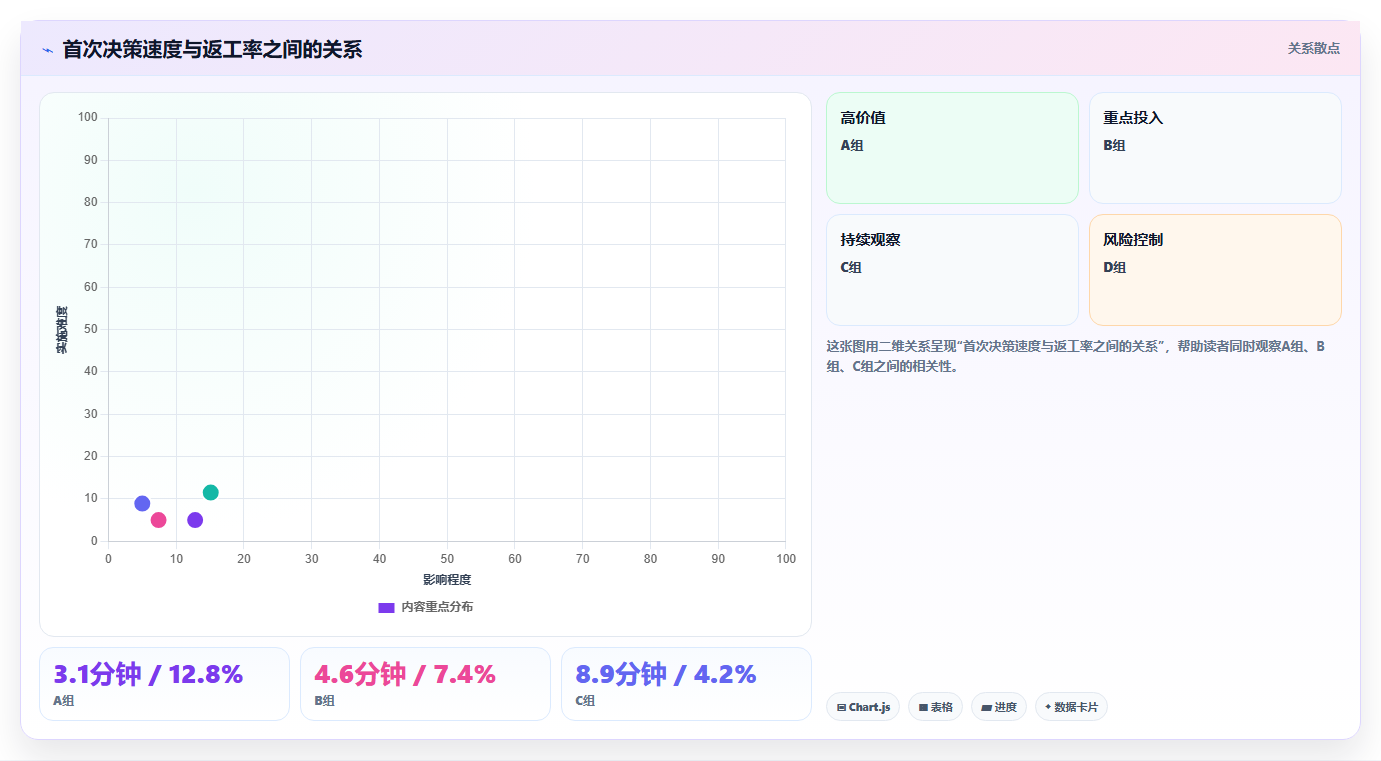Screen dimensions: 1381x761
Task: Select the purple scatter point right of pink
Action: pos(195,520)
